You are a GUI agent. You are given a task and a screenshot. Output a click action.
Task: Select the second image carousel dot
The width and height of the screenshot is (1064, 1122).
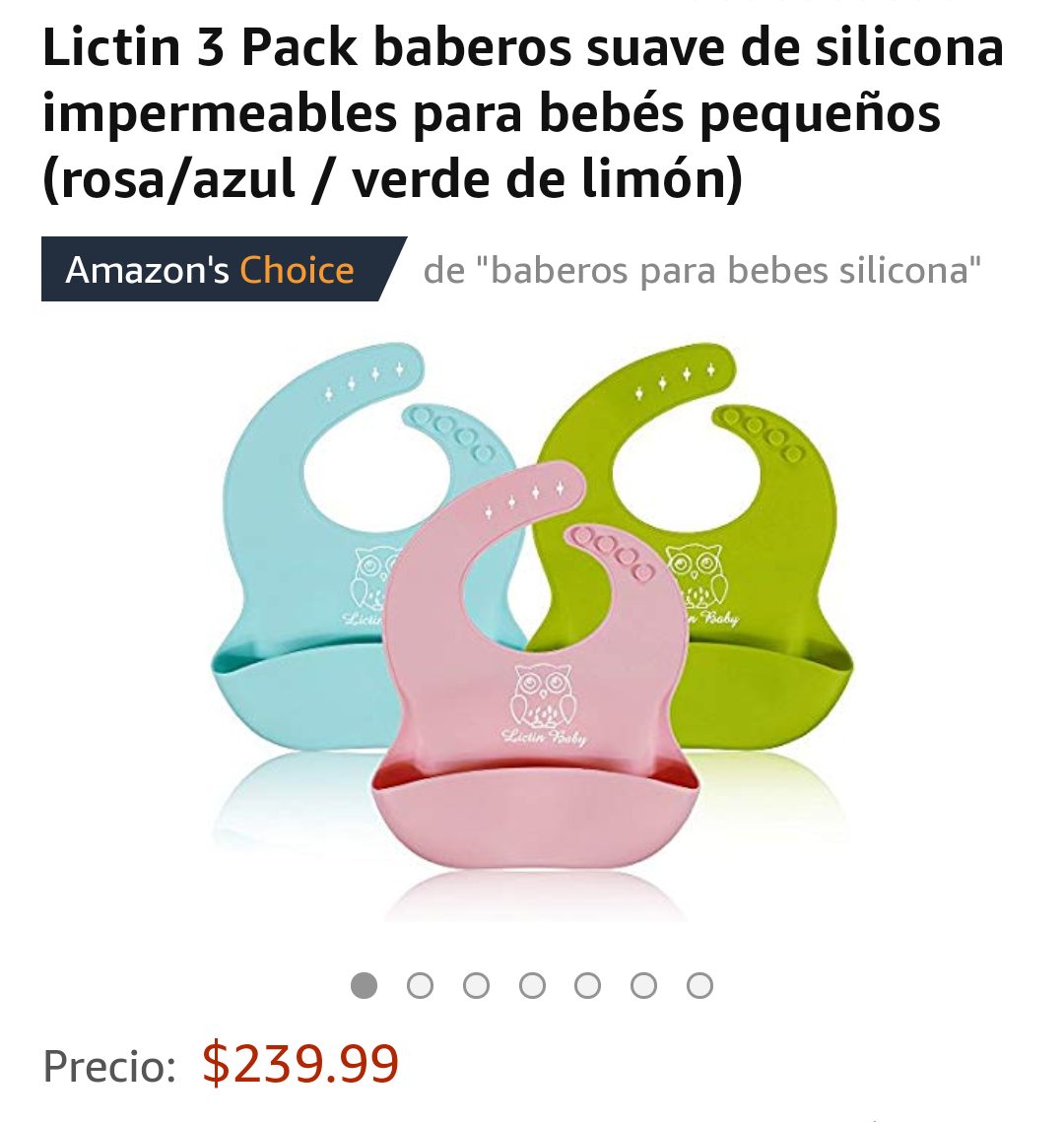(420, 985)
